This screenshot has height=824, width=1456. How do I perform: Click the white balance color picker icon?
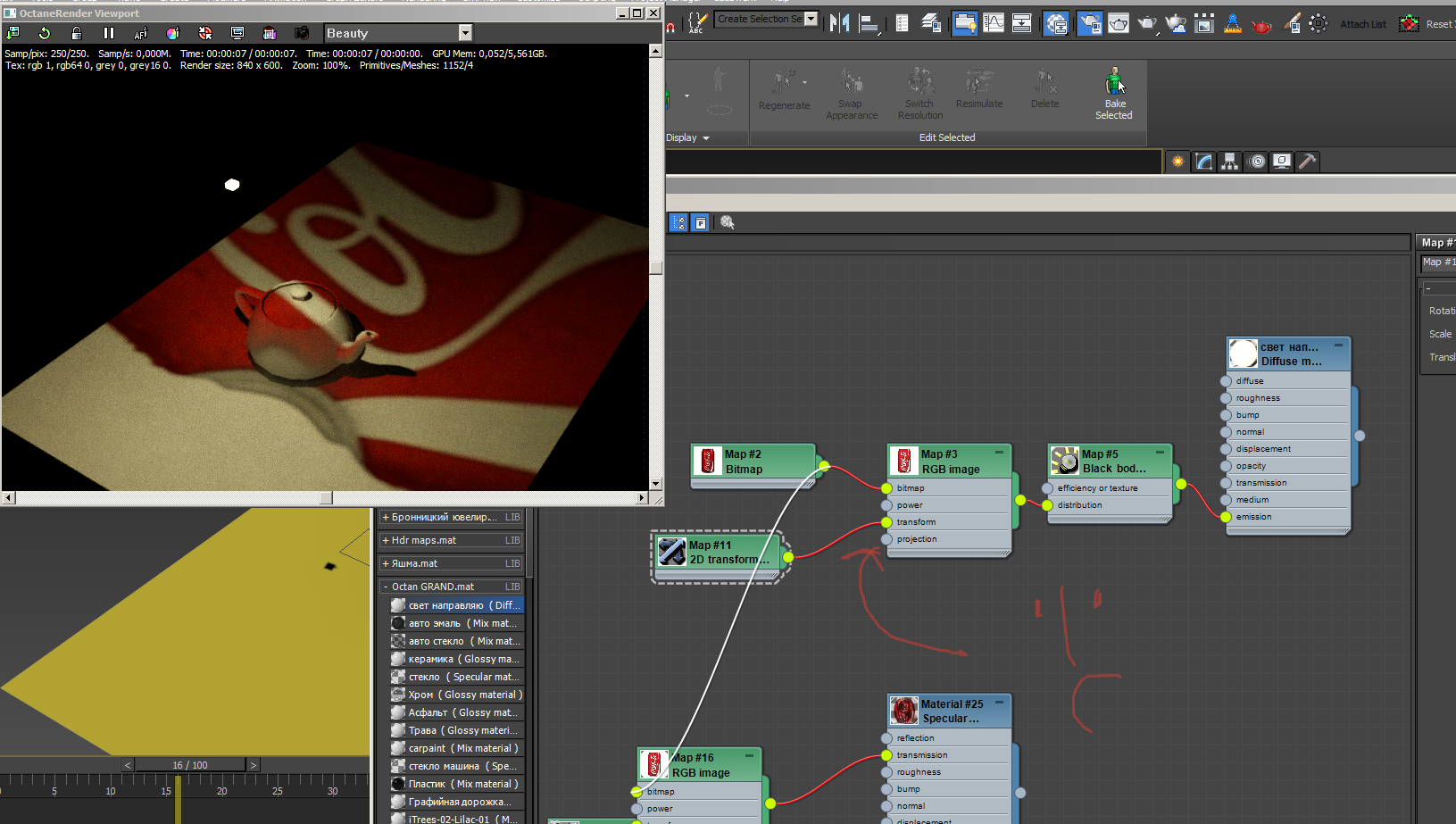pyautogui.click(x=173, y=33)
